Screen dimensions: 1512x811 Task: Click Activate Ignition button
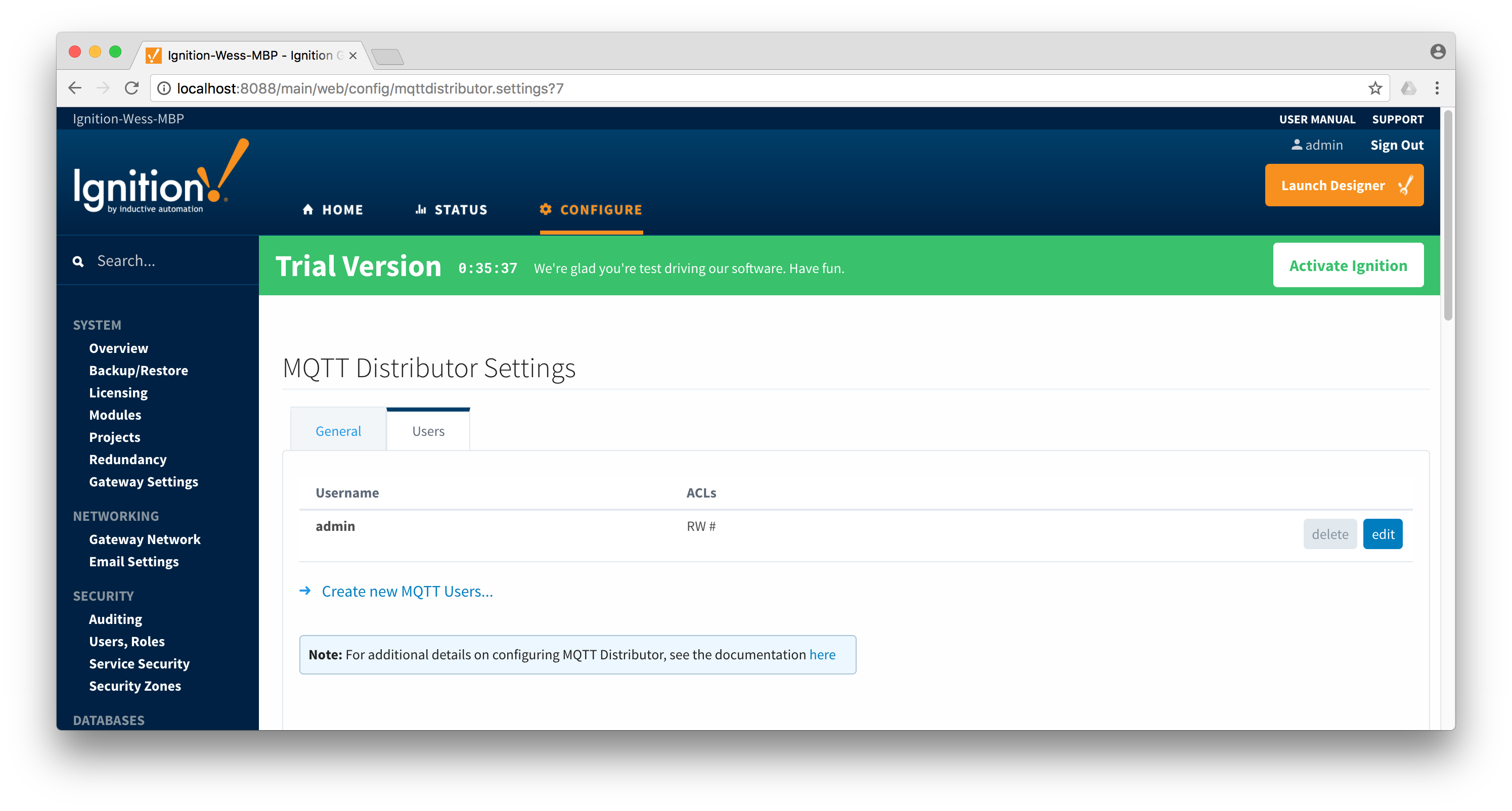1348,265
